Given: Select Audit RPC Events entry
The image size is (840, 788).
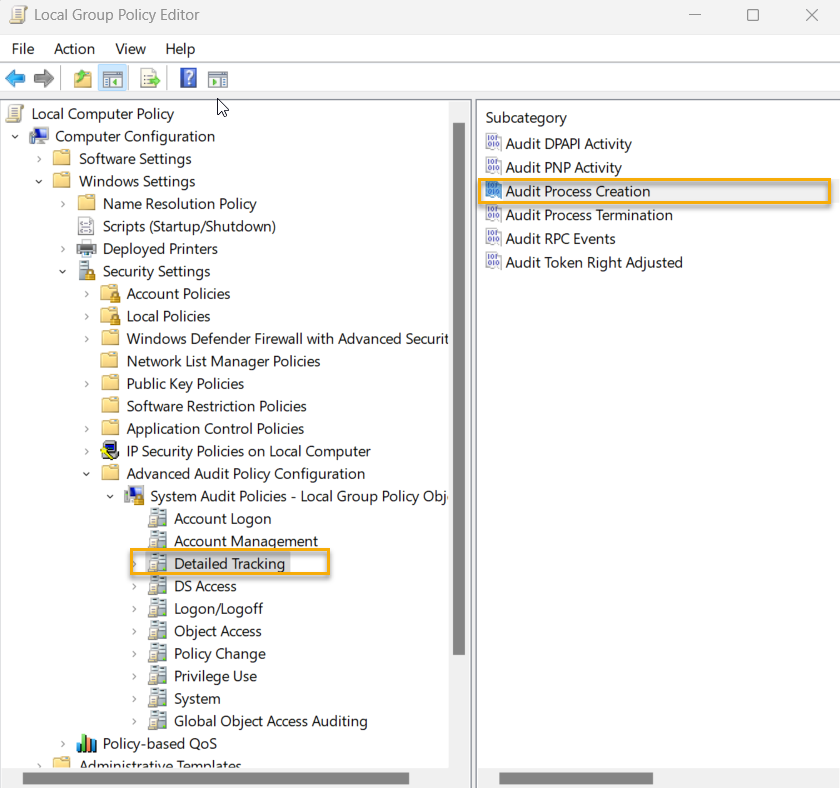Looking at the screenshot, I should [560, 238].
